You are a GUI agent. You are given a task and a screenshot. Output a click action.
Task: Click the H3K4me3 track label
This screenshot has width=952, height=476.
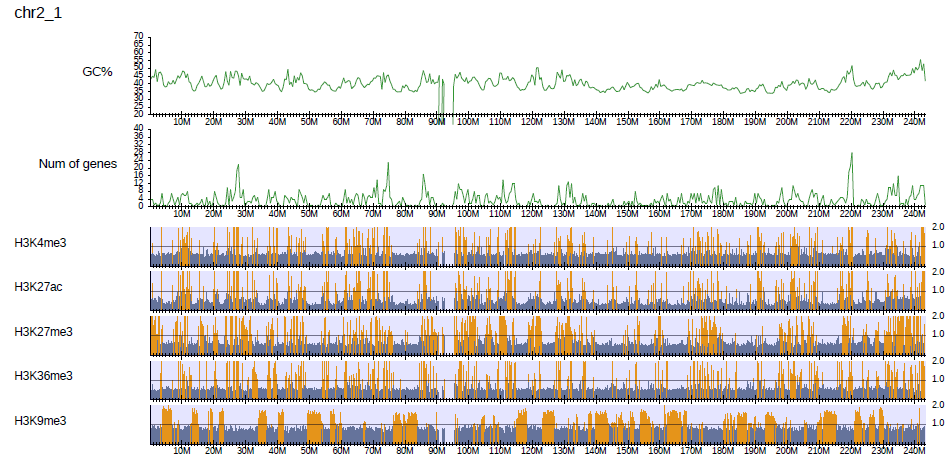click(x=40, y=243)
